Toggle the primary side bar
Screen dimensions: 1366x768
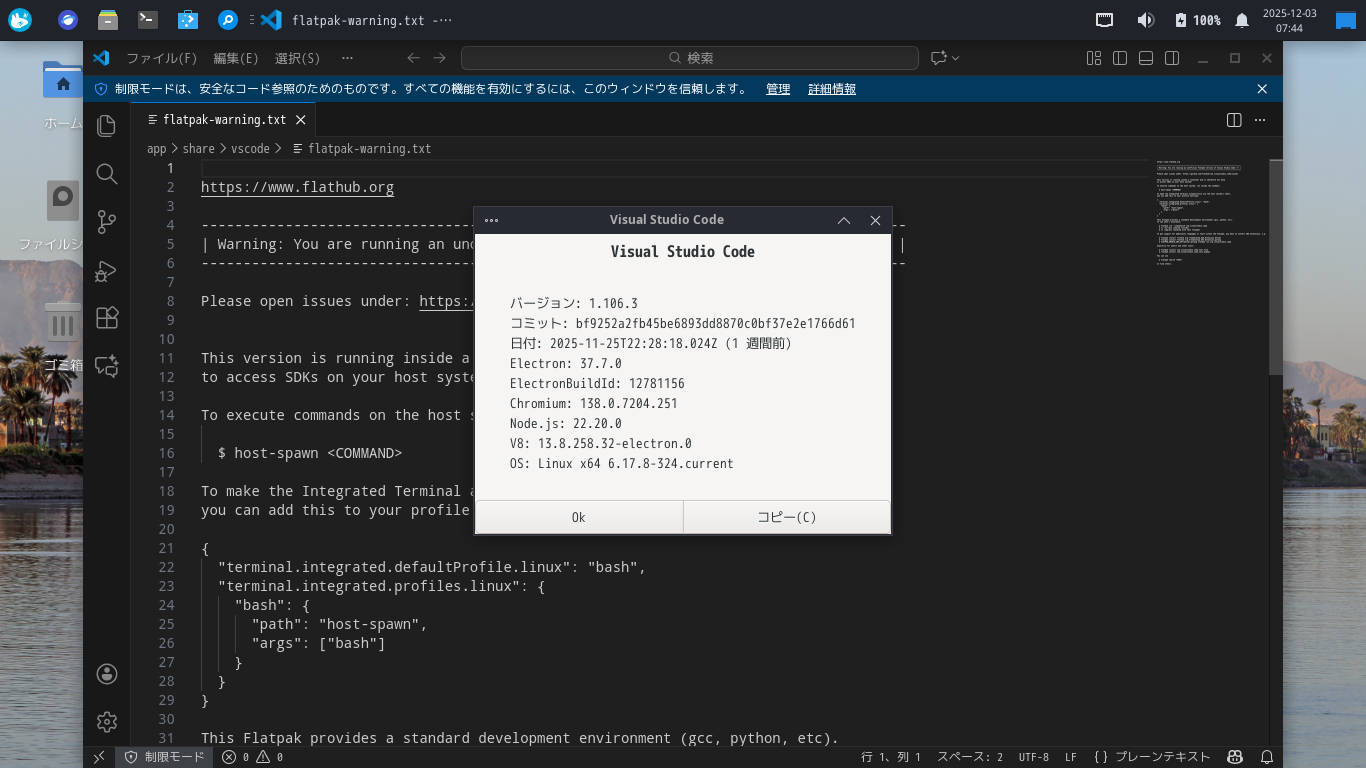tap(1120, 58)
